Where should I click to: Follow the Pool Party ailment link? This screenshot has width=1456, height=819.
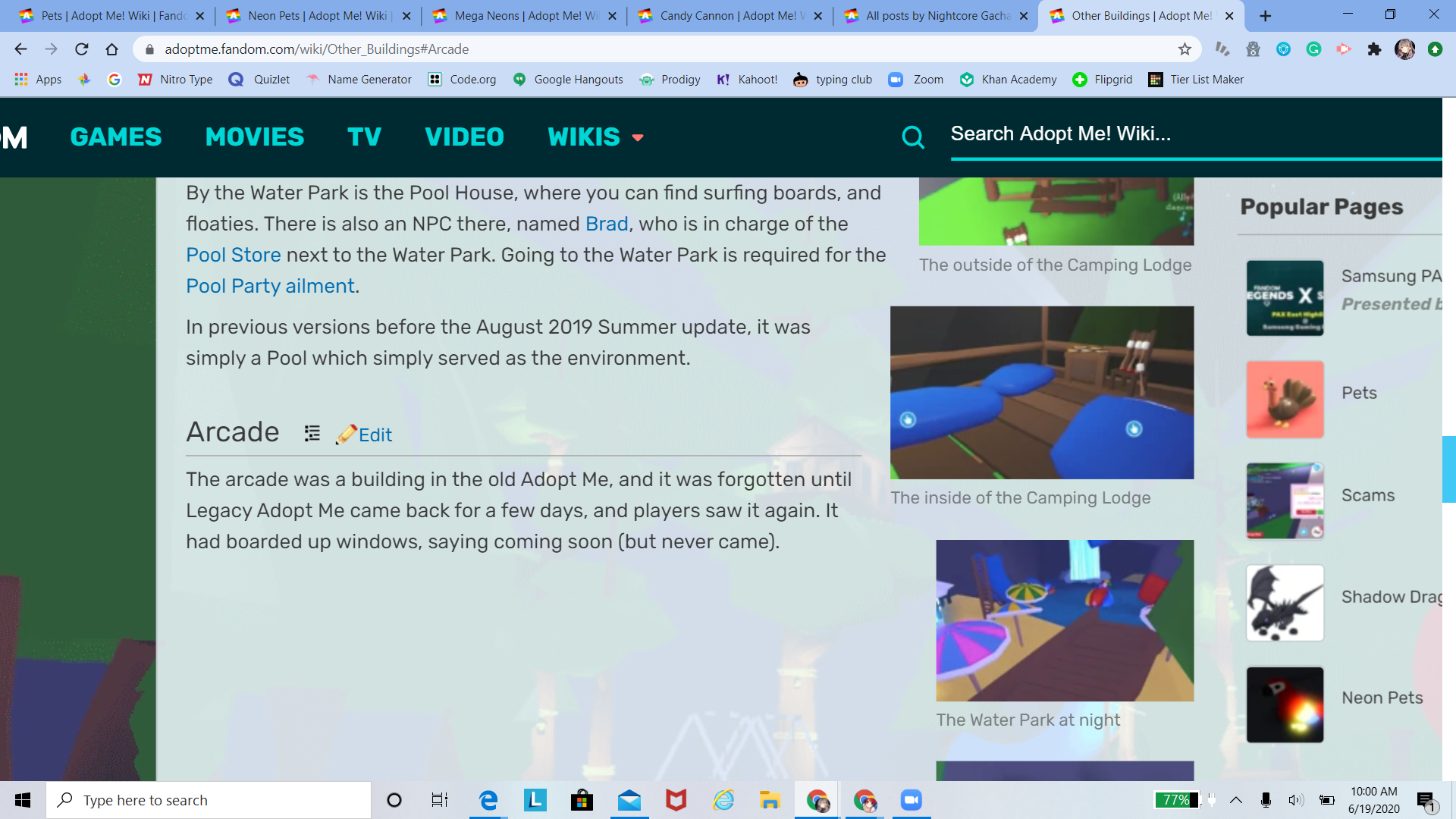coord(270,287)
